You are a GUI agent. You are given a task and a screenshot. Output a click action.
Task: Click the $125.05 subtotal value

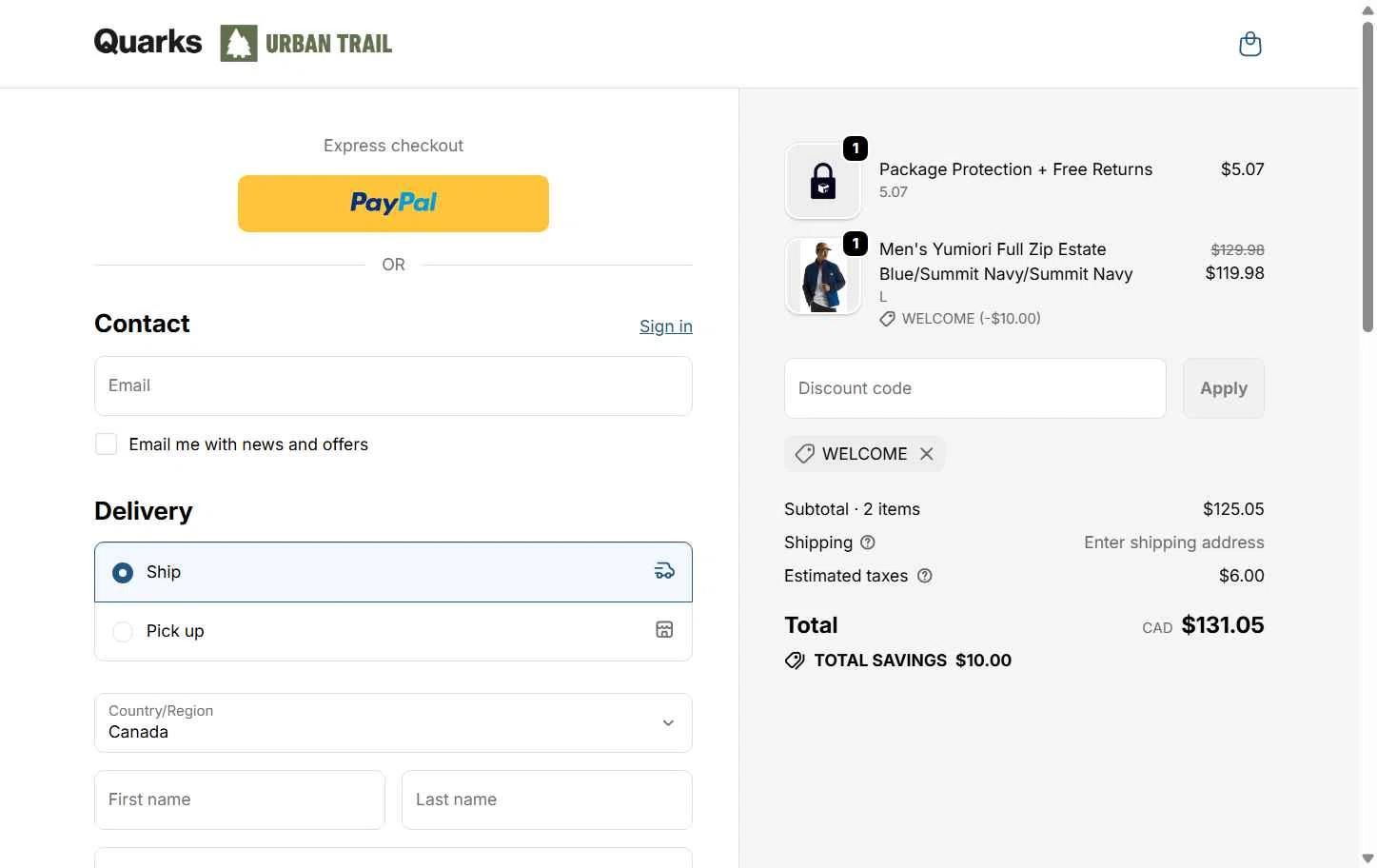[1233, 509]
